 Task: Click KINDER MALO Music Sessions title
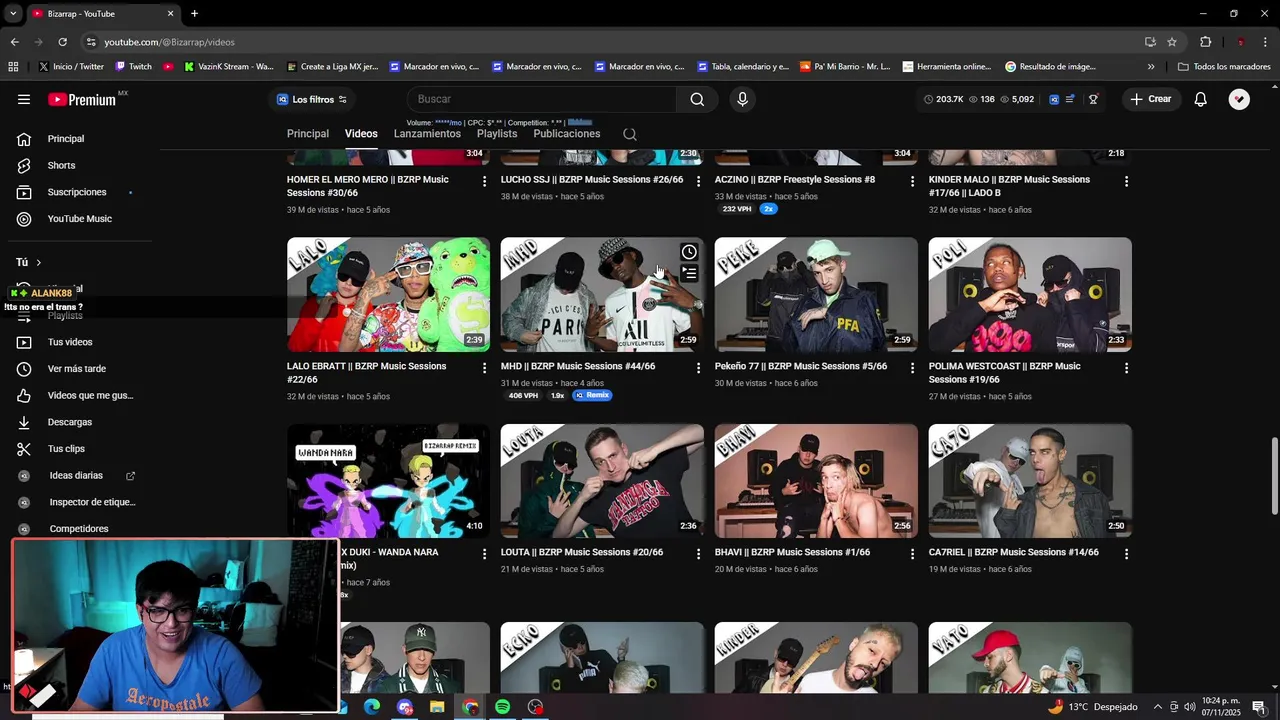click(1009, 186)
